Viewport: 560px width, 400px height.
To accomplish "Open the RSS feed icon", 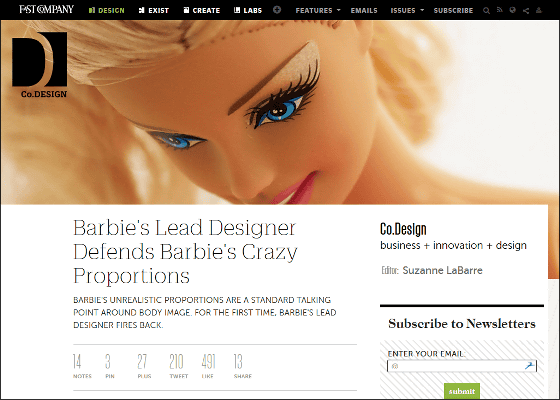I will (x=500, y=10).
